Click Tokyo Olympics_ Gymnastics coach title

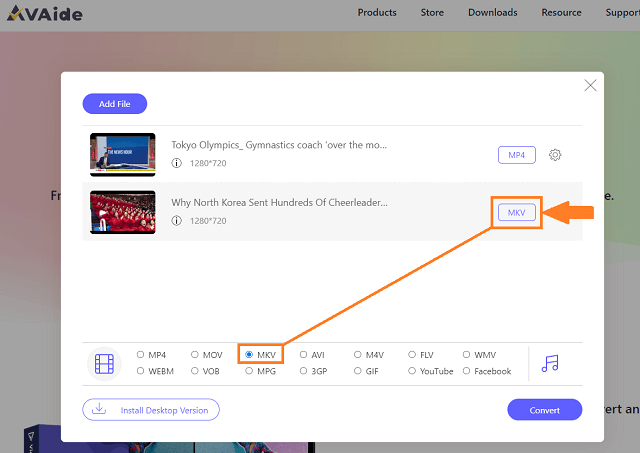[279, 145]
